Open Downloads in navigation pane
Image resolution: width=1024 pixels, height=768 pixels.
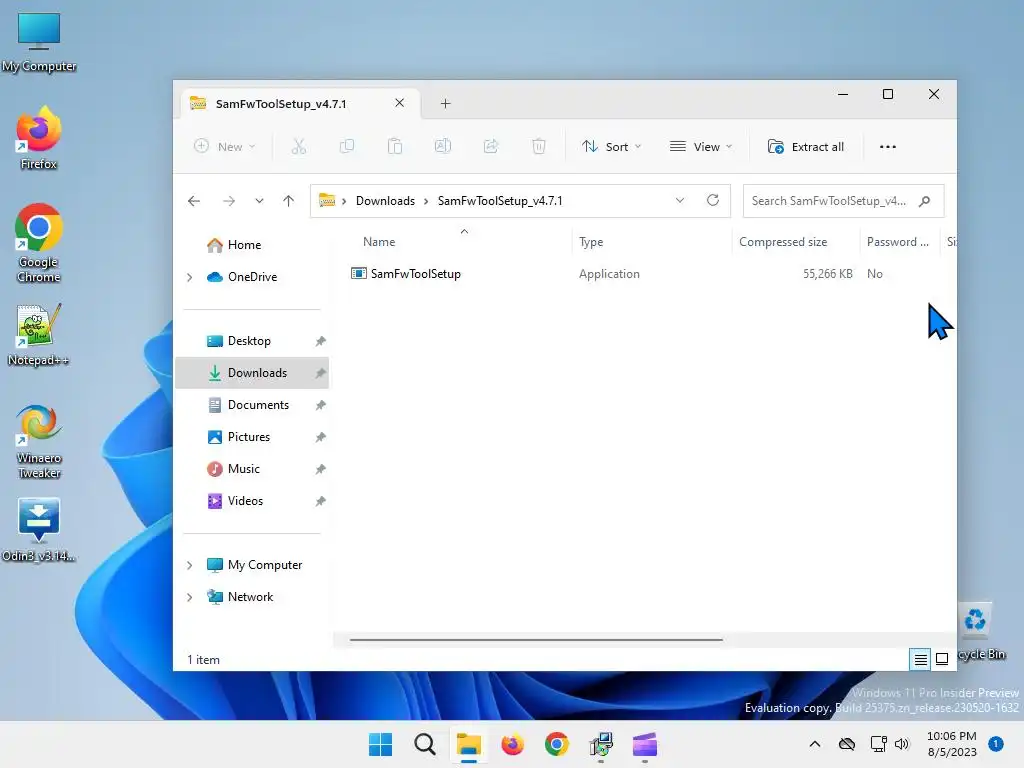pyautogui.click(x=257, y=373)
